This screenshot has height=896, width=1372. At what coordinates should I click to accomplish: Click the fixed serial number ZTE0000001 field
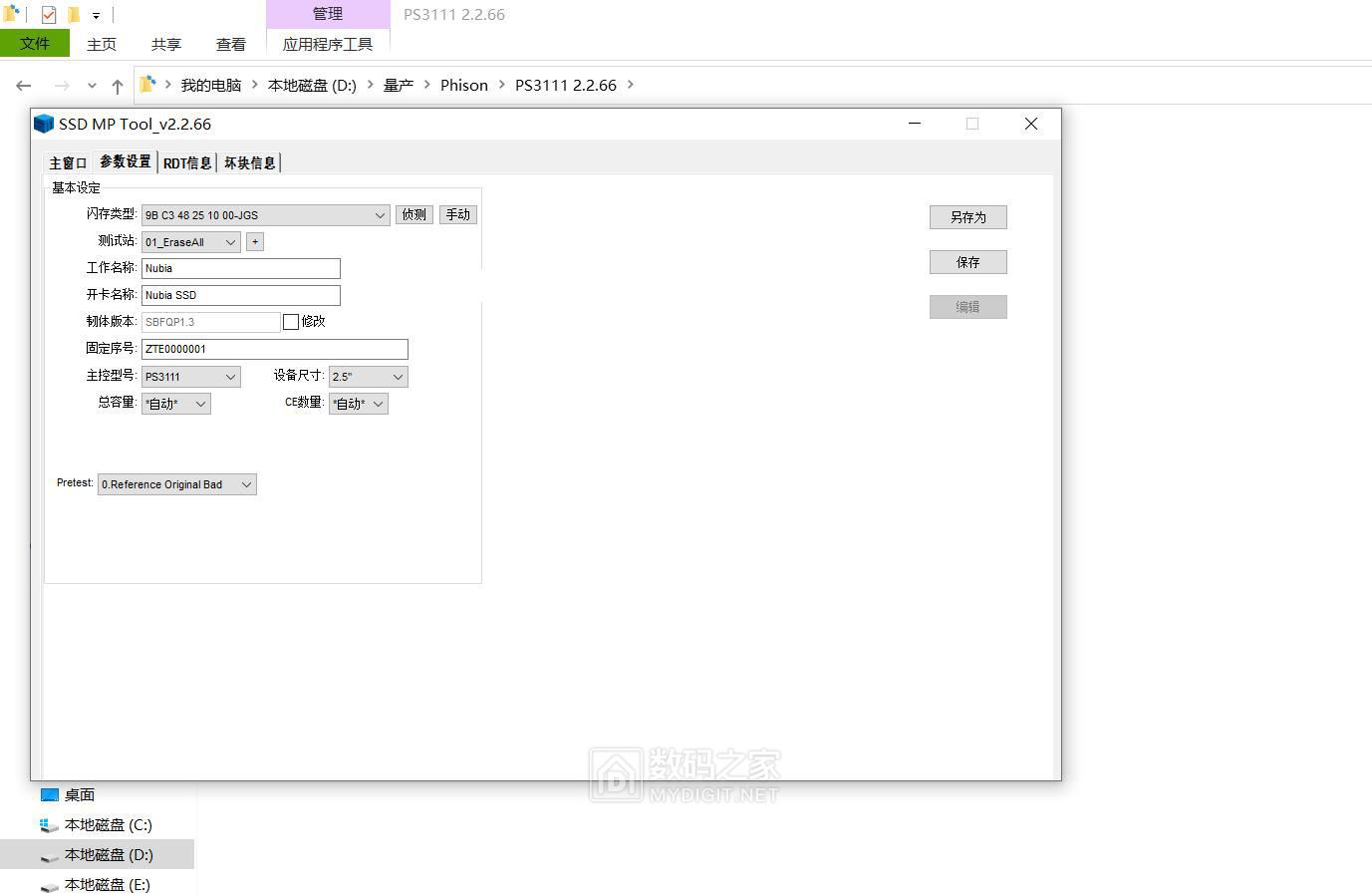coord(274,349)
